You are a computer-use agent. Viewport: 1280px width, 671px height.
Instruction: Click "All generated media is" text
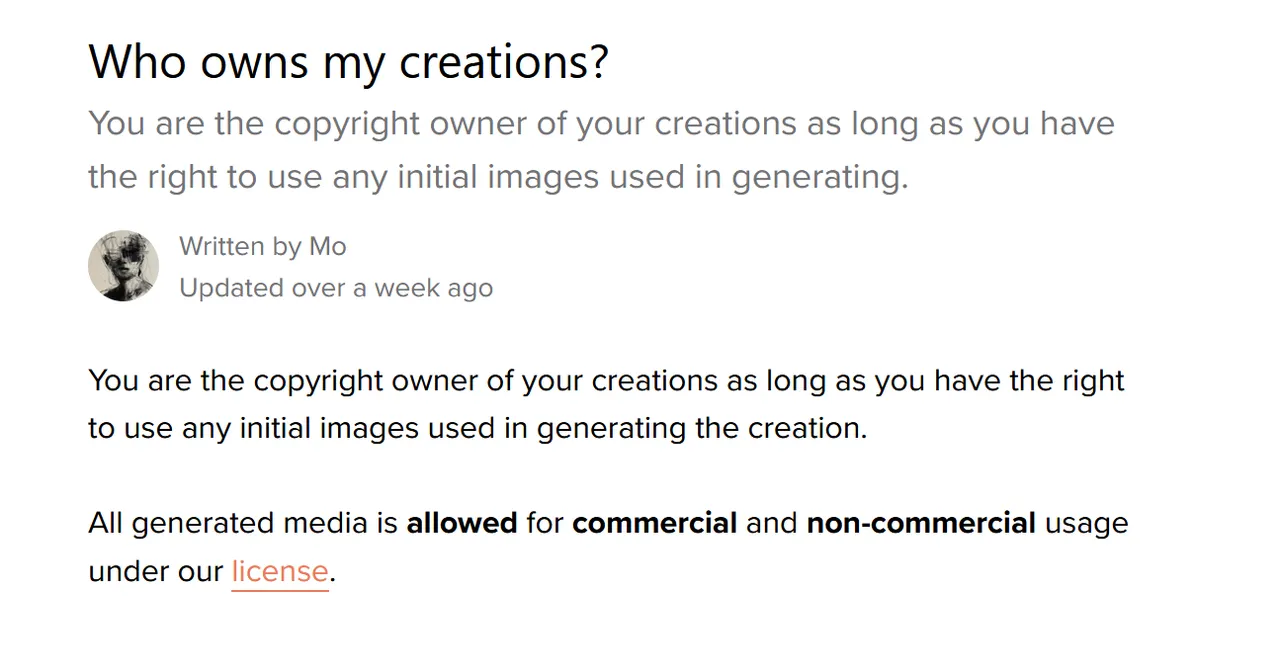tap(243, 523)
